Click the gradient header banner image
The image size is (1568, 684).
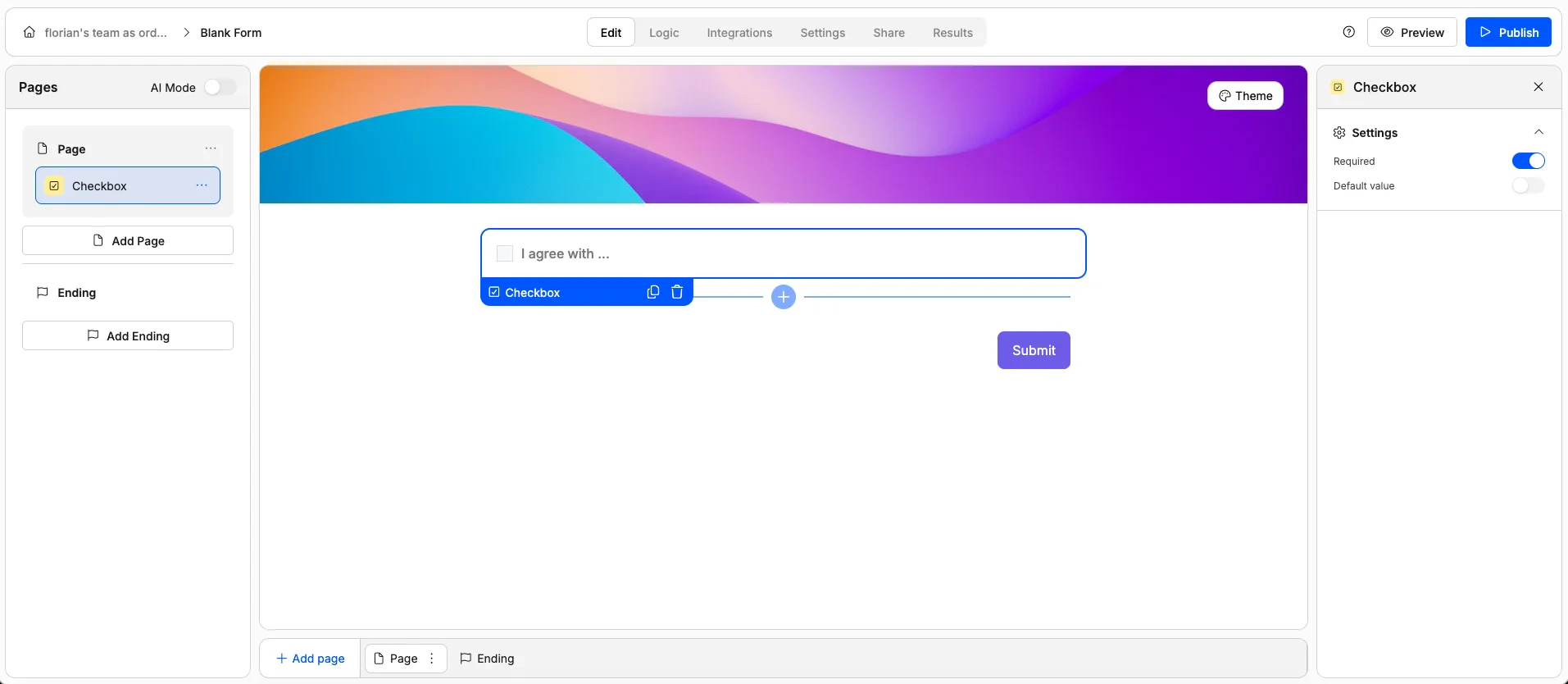point(784,135)
